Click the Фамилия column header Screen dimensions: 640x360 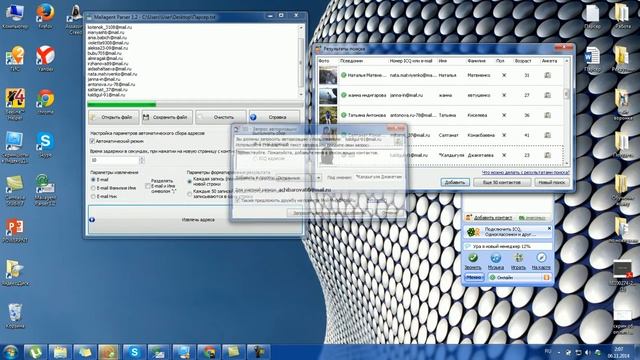[x=476, y=61]
